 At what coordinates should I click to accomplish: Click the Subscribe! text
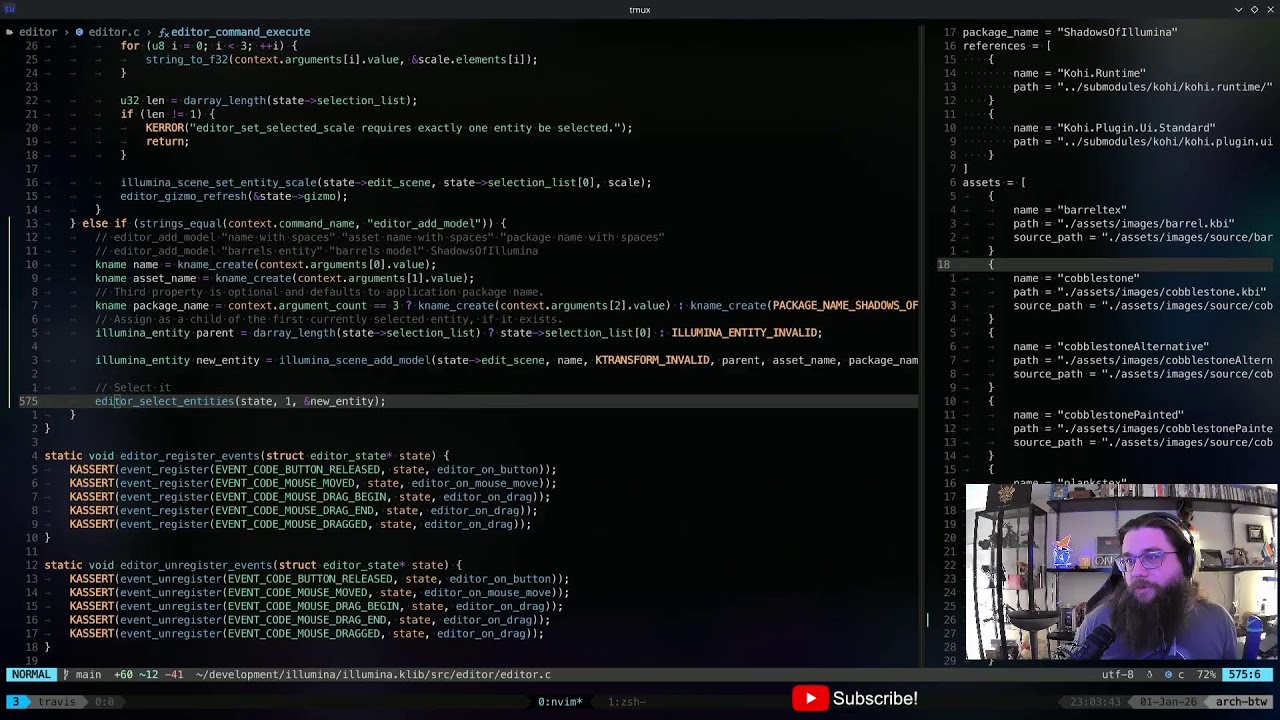click(x=875, y=698)
